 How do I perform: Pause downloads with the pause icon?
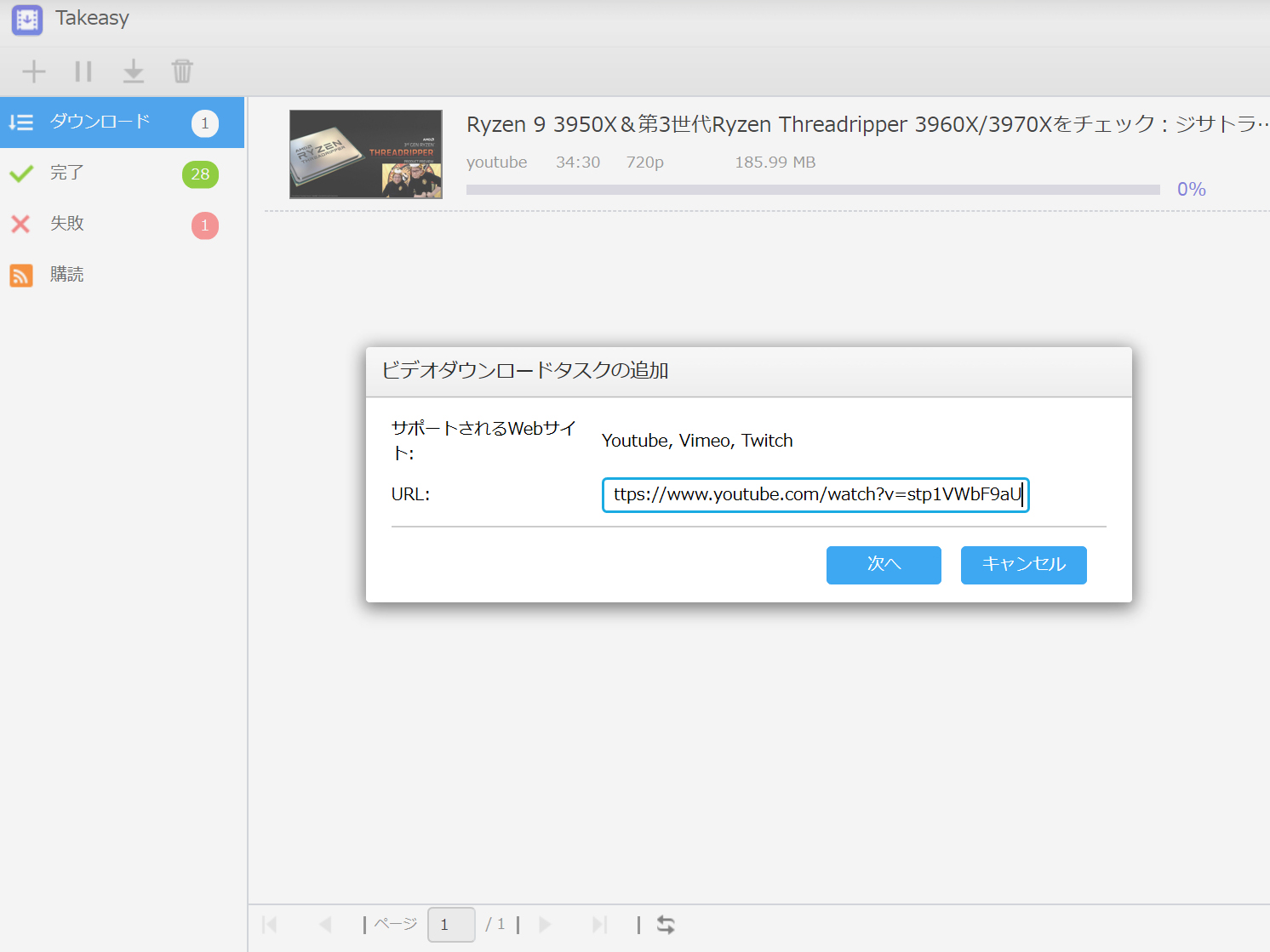coord(83,71)
